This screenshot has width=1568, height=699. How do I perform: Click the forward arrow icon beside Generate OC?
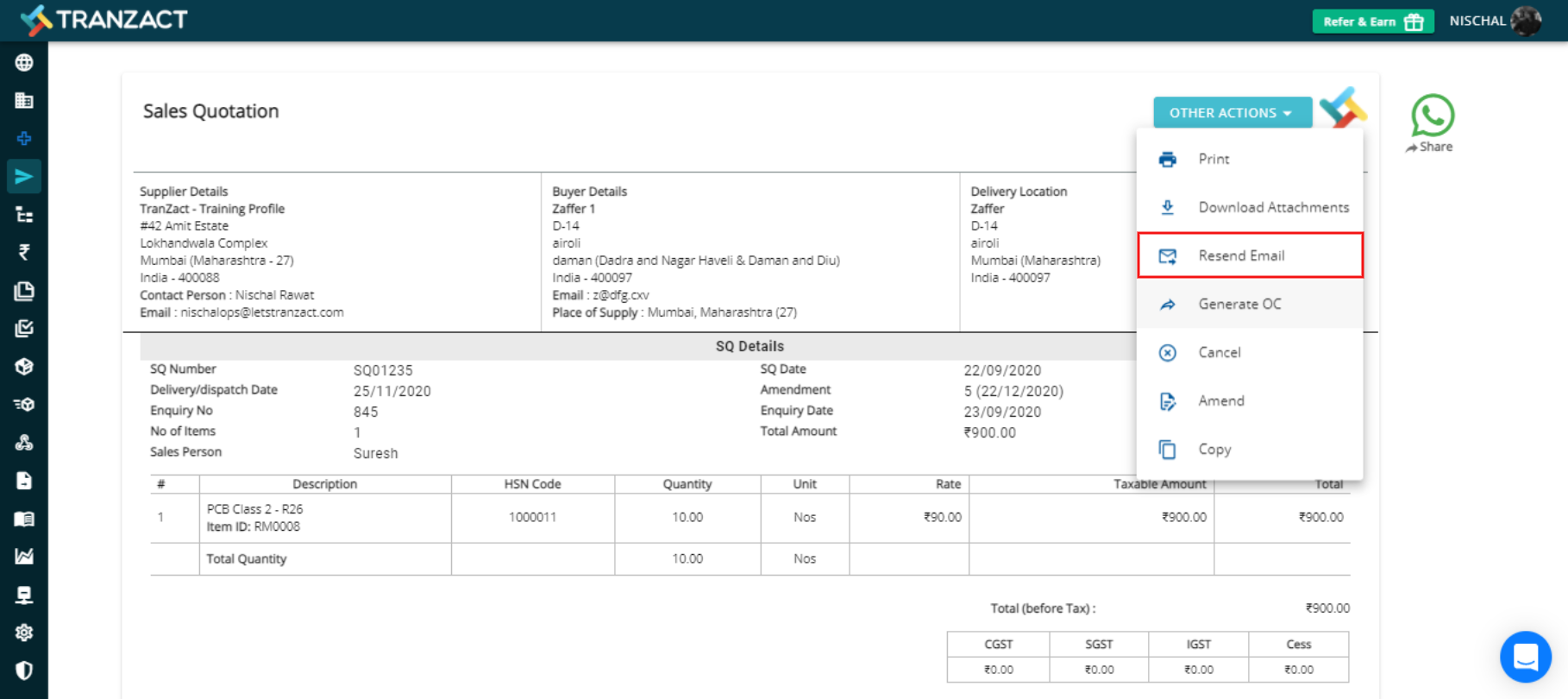[x=1168, y=304]
